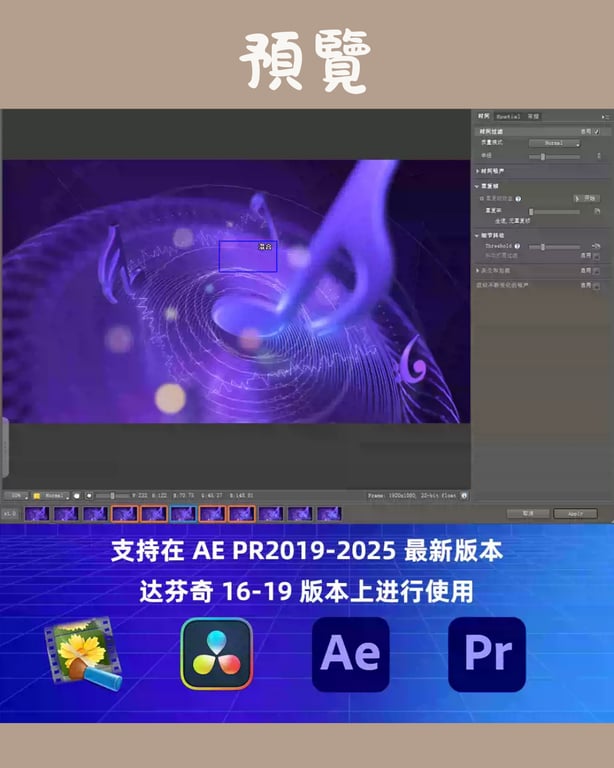Click info icon beside Threshold label
Screen dimensions: 614x768
point(518,246)
